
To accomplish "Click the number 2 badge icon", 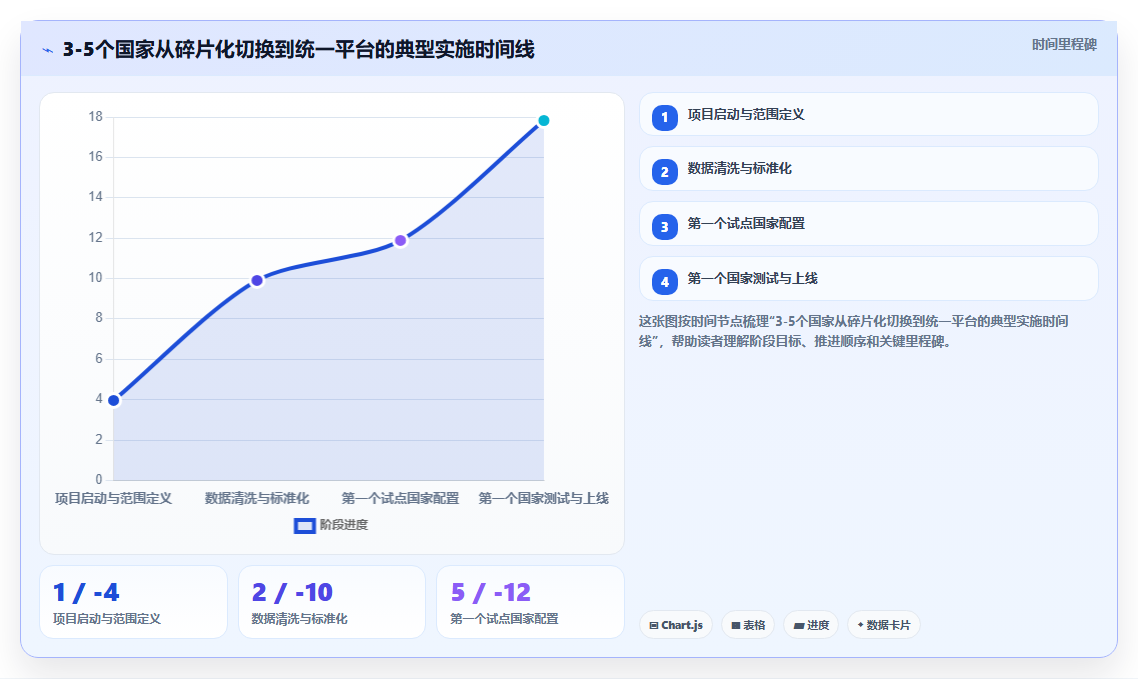I will (665, 172).
